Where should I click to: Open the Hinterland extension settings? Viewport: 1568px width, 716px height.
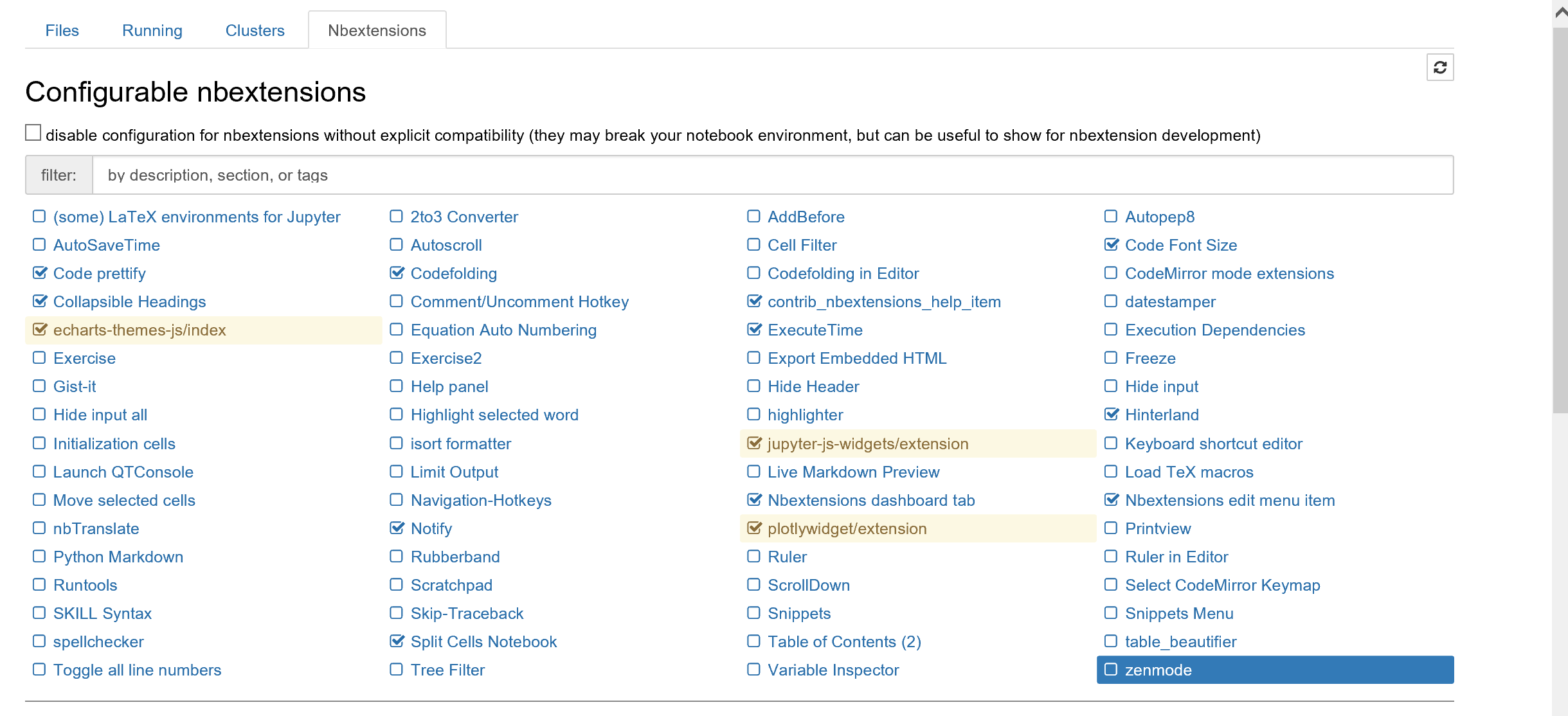coord(1162,414)
